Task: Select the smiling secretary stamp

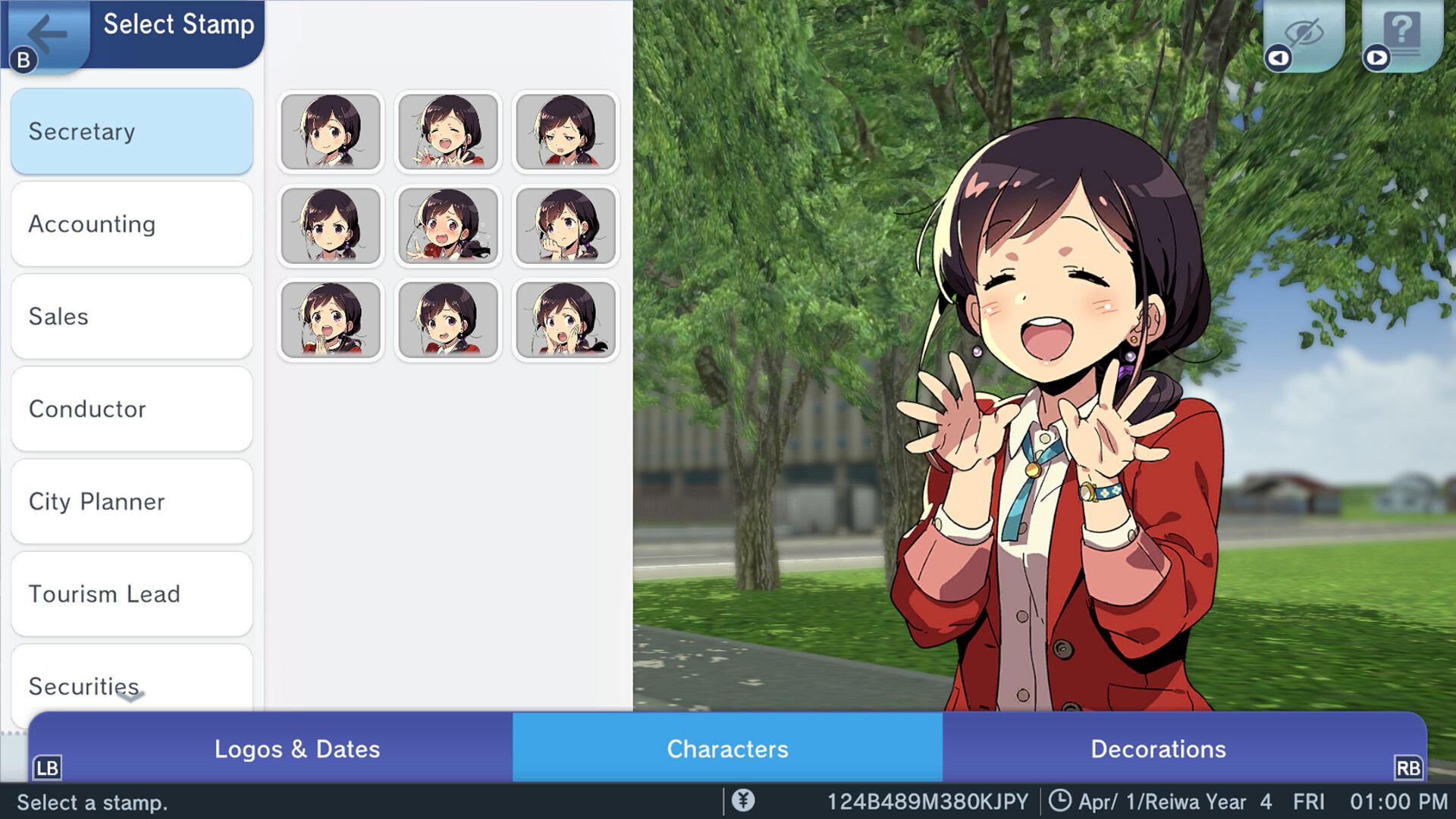Action: coord(330,131)
